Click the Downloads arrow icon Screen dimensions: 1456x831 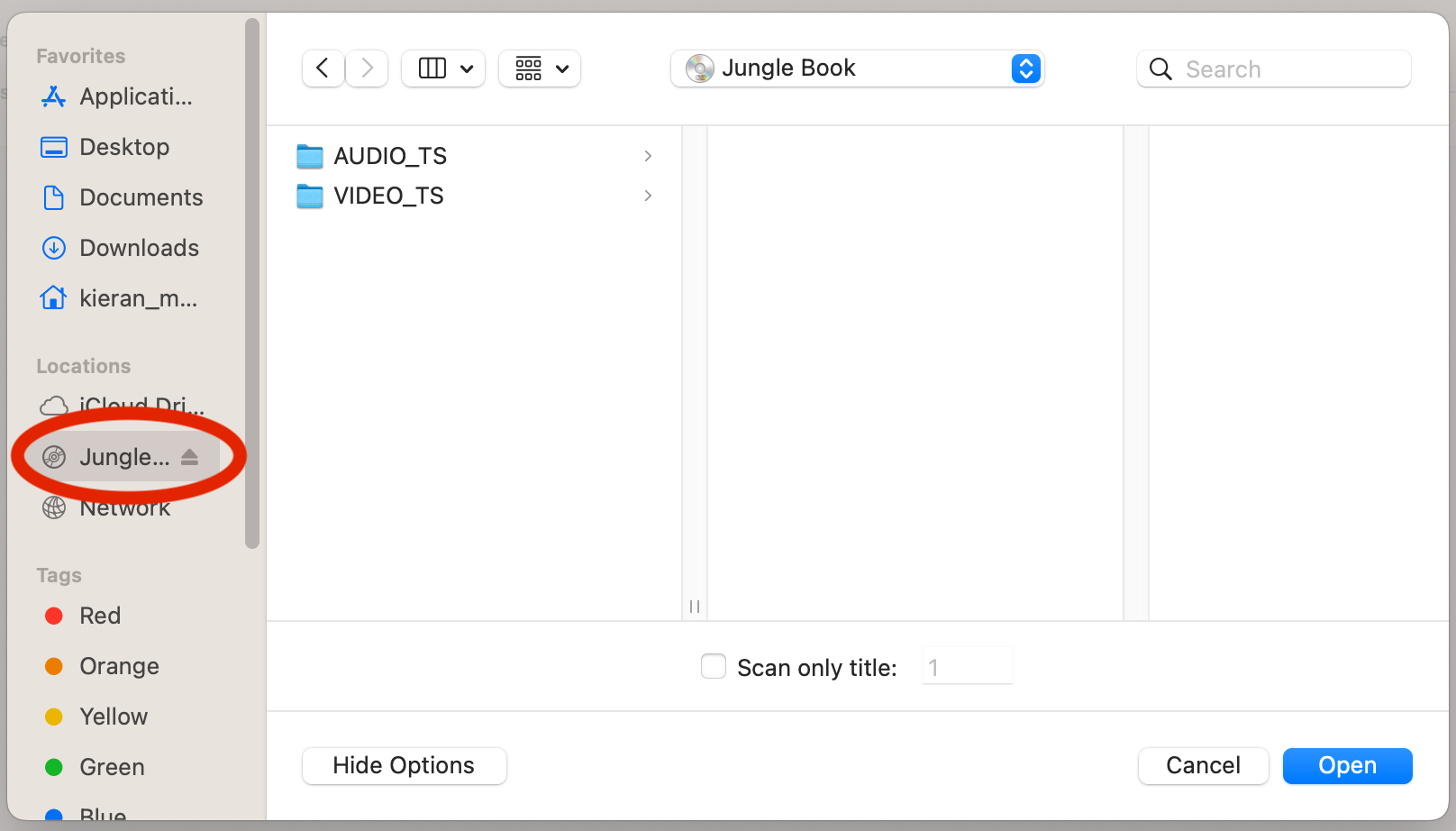point(54,248)
